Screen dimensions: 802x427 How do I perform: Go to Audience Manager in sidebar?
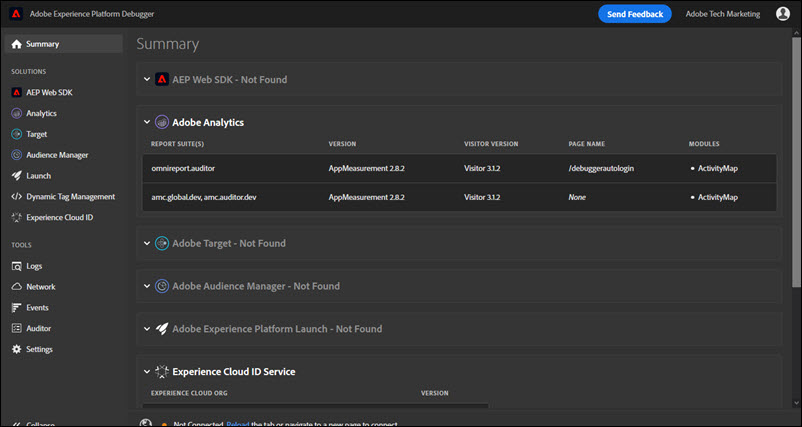tap(56, 155)
